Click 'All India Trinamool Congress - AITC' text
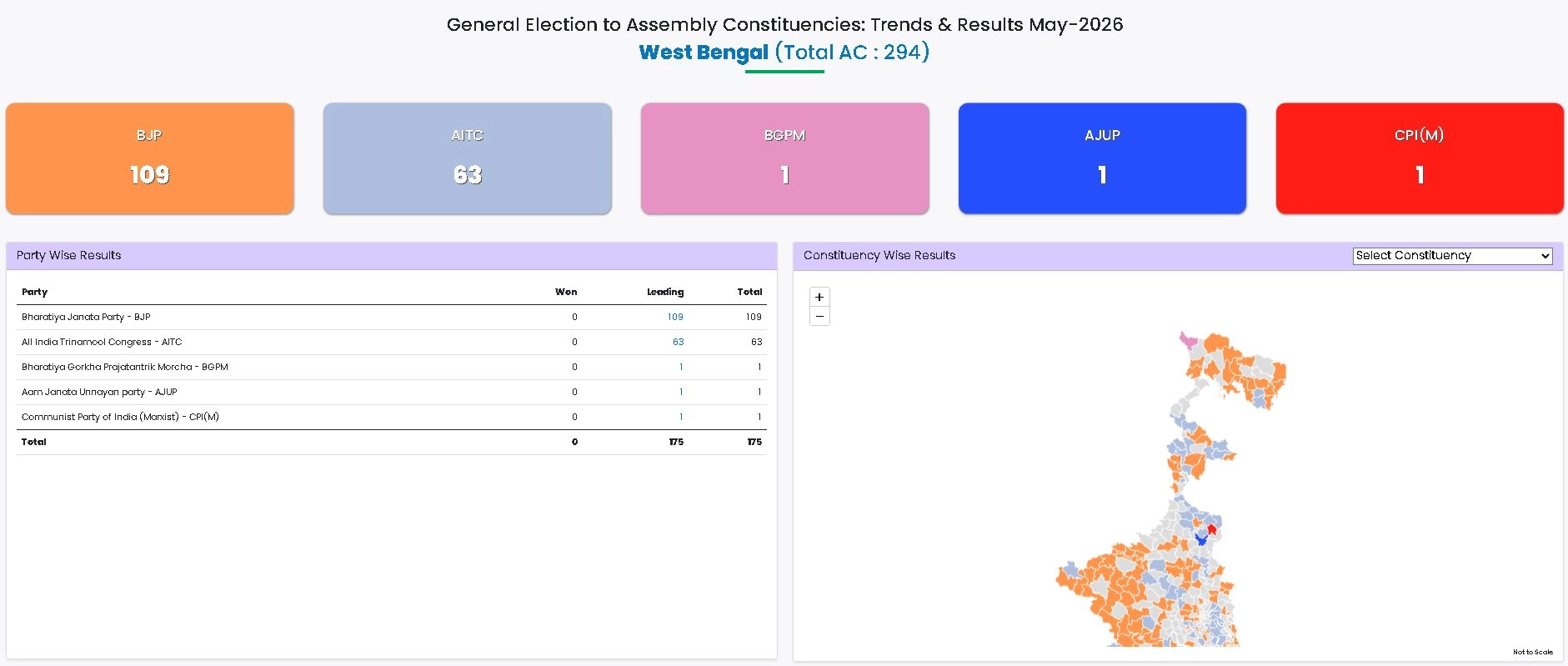Screen dimensions: 1568x666 (102, 342)
